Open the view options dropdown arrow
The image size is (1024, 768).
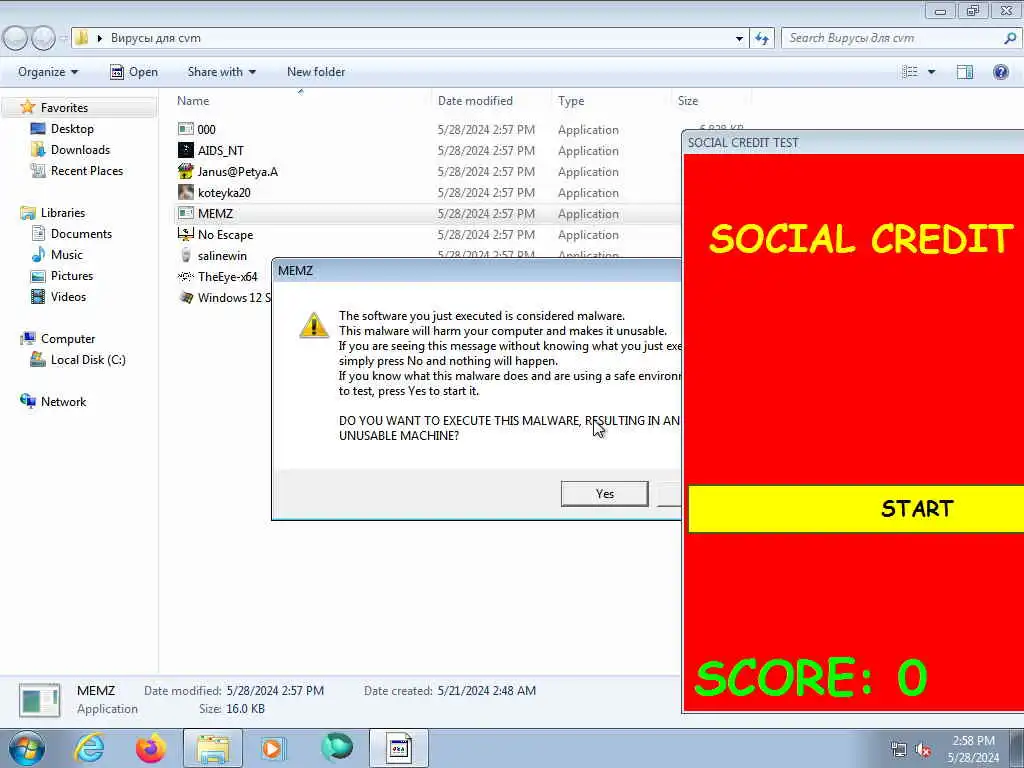click(931, 72)
